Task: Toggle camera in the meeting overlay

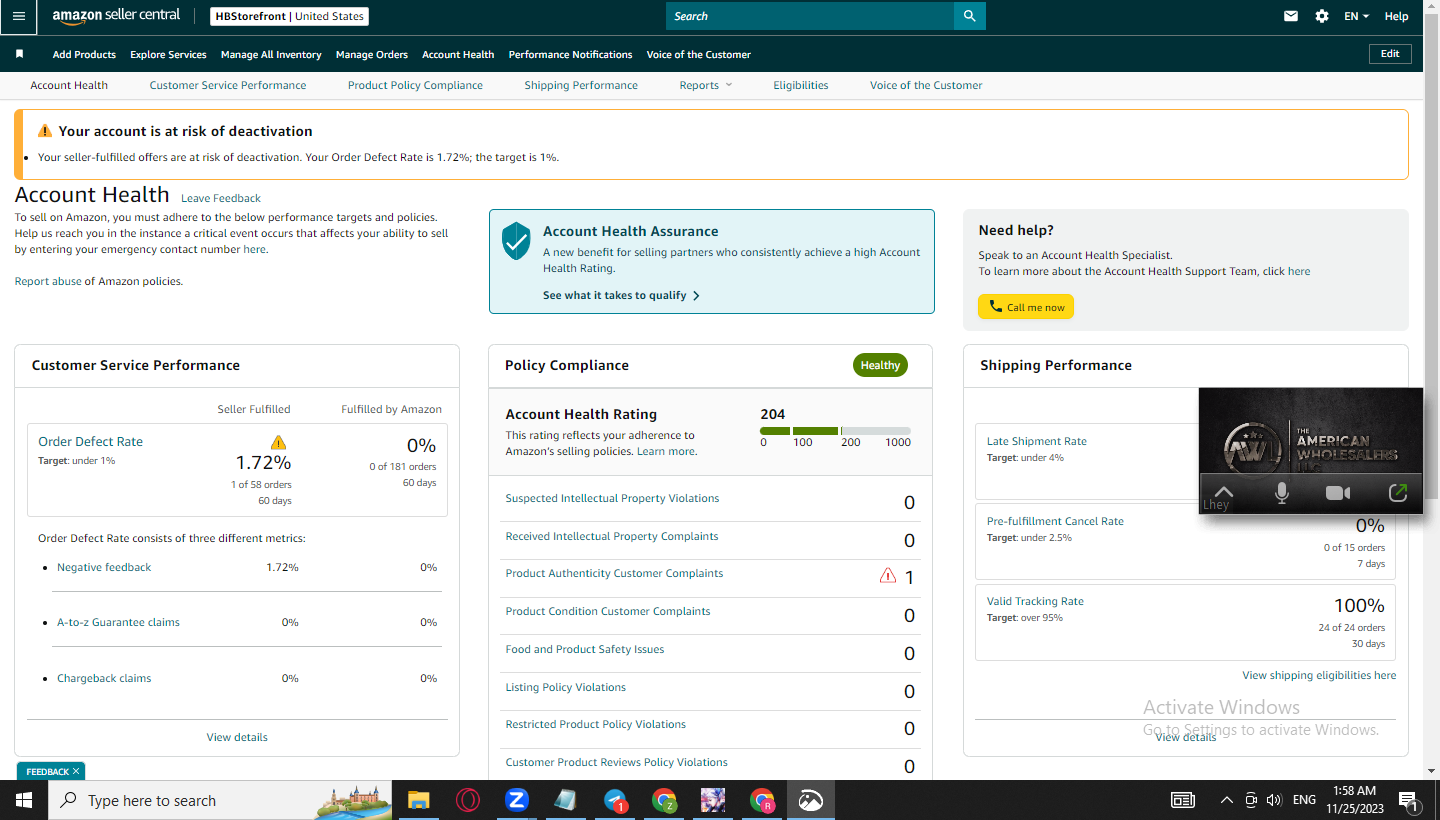Action: (x=1338, y=493)
